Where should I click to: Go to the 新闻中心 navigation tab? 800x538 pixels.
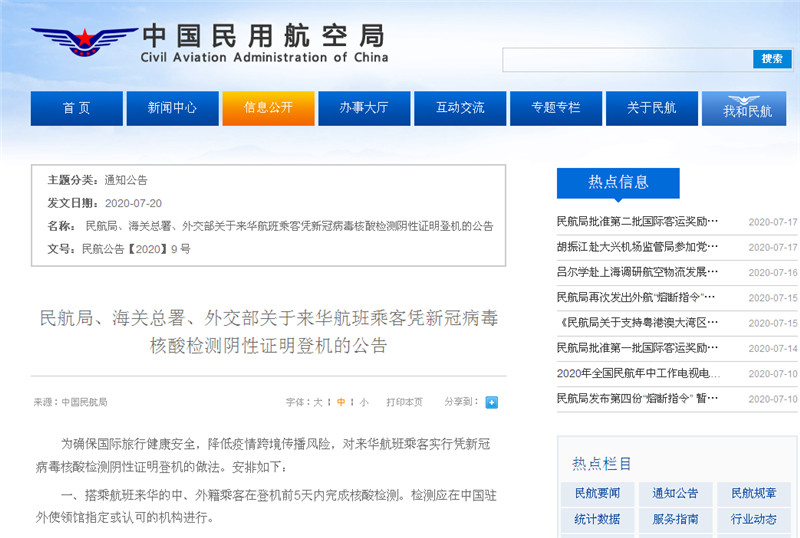pos(172,108)
